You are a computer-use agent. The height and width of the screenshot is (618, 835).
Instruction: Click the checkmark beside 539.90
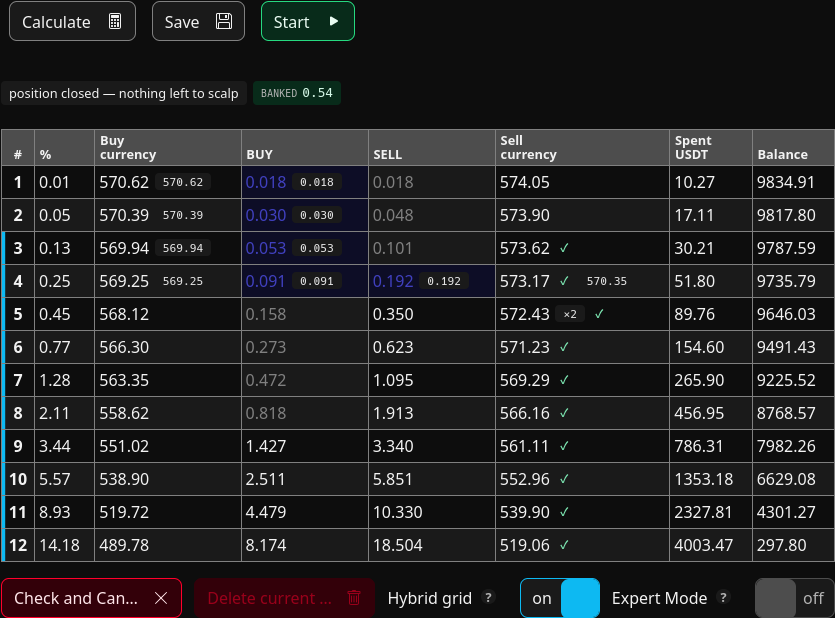pyautogui.click(x=564, y=512)
